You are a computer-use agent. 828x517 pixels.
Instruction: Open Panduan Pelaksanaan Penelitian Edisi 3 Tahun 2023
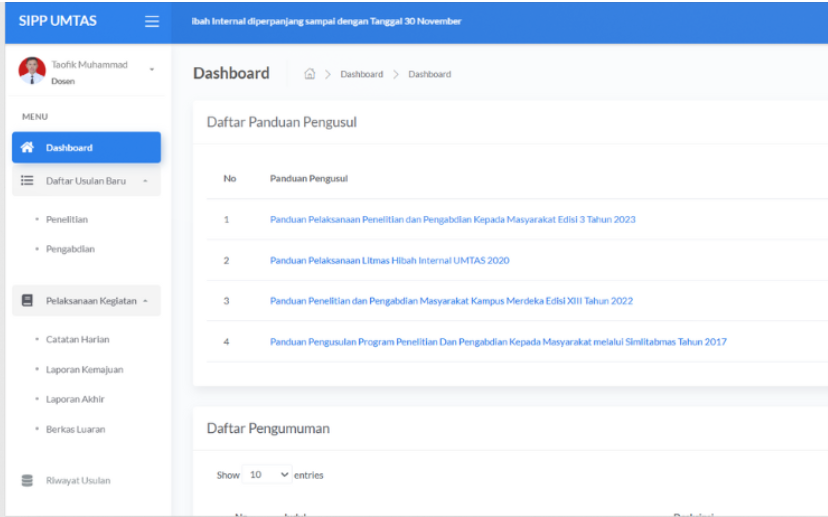click(453, 219)
